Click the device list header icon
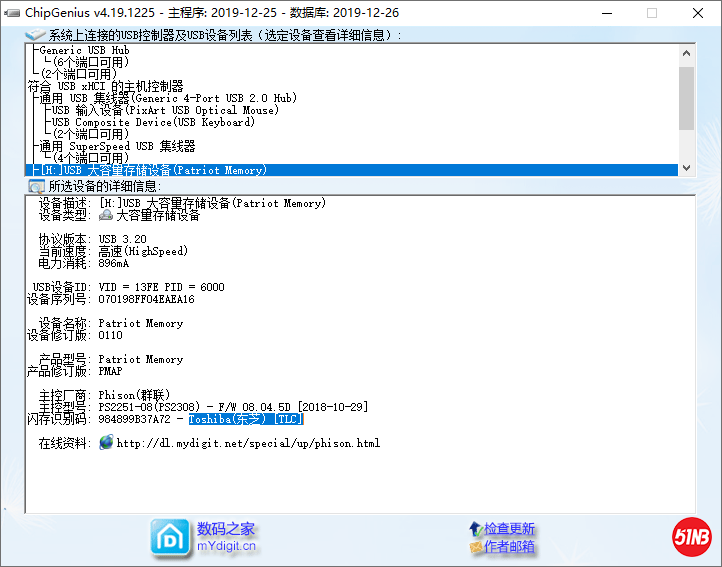 coord(35,35)
